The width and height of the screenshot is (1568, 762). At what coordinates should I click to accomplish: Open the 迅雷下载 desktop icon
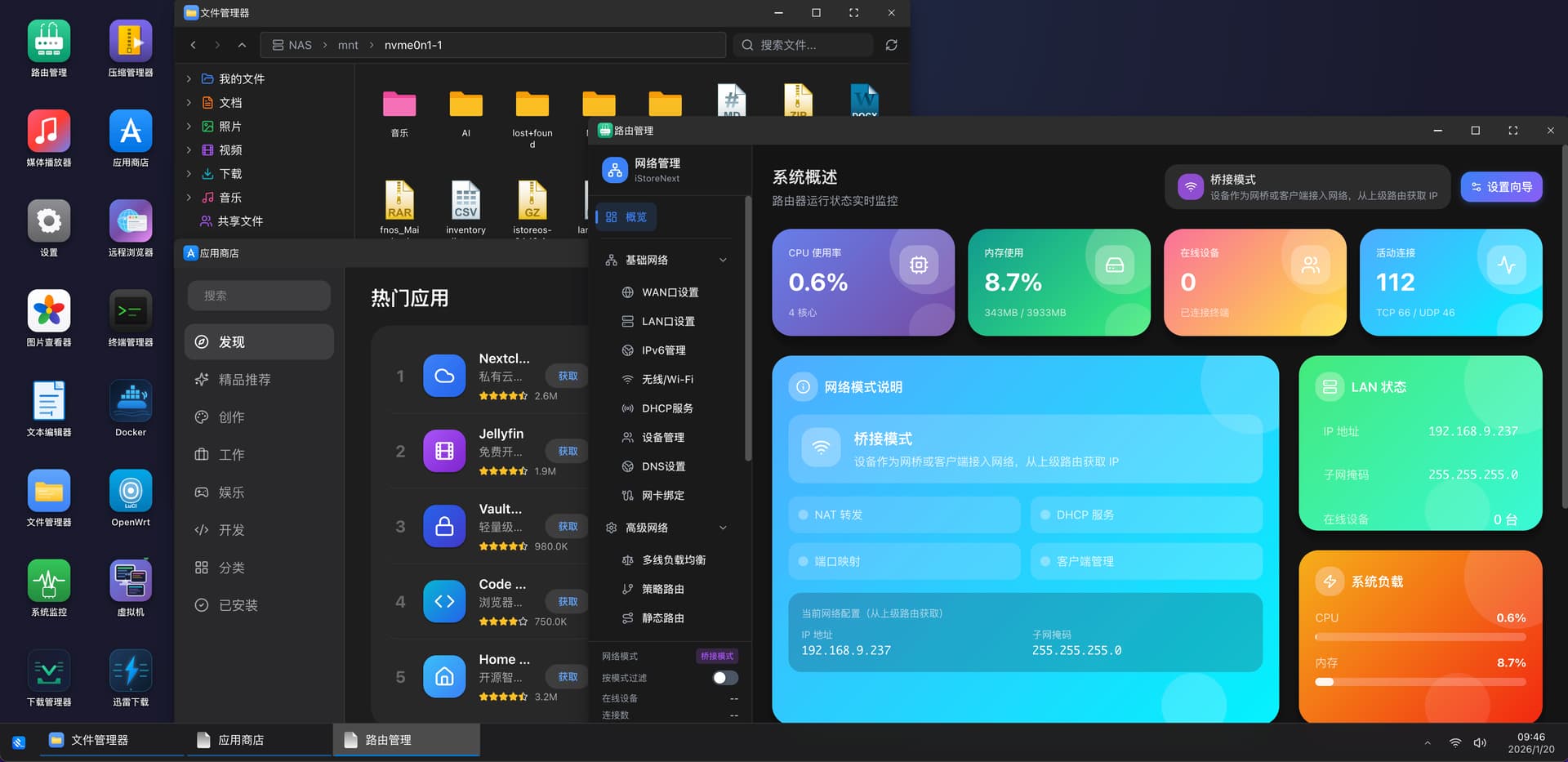(131, 672)
